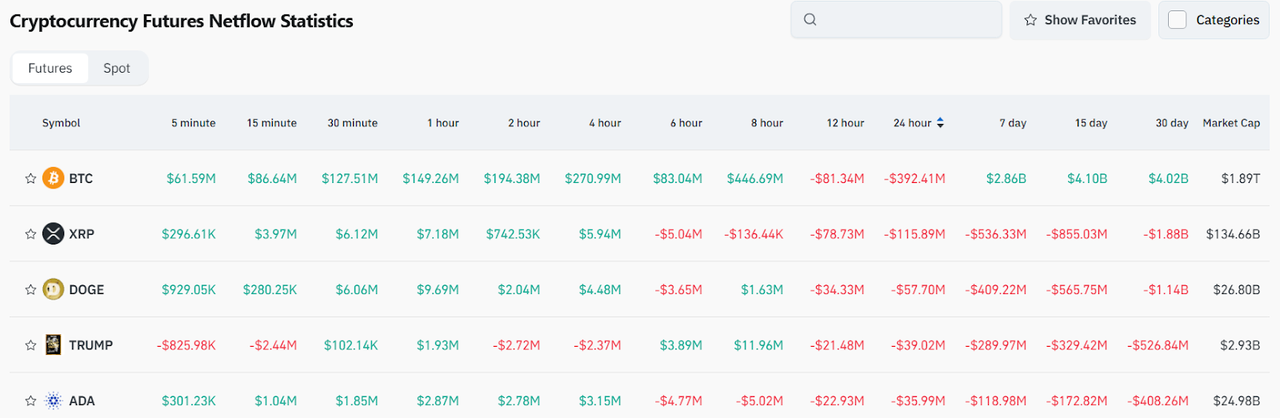Select the Futures tab
This screenshot has height=418, width=1280.
tap(50, 69)
